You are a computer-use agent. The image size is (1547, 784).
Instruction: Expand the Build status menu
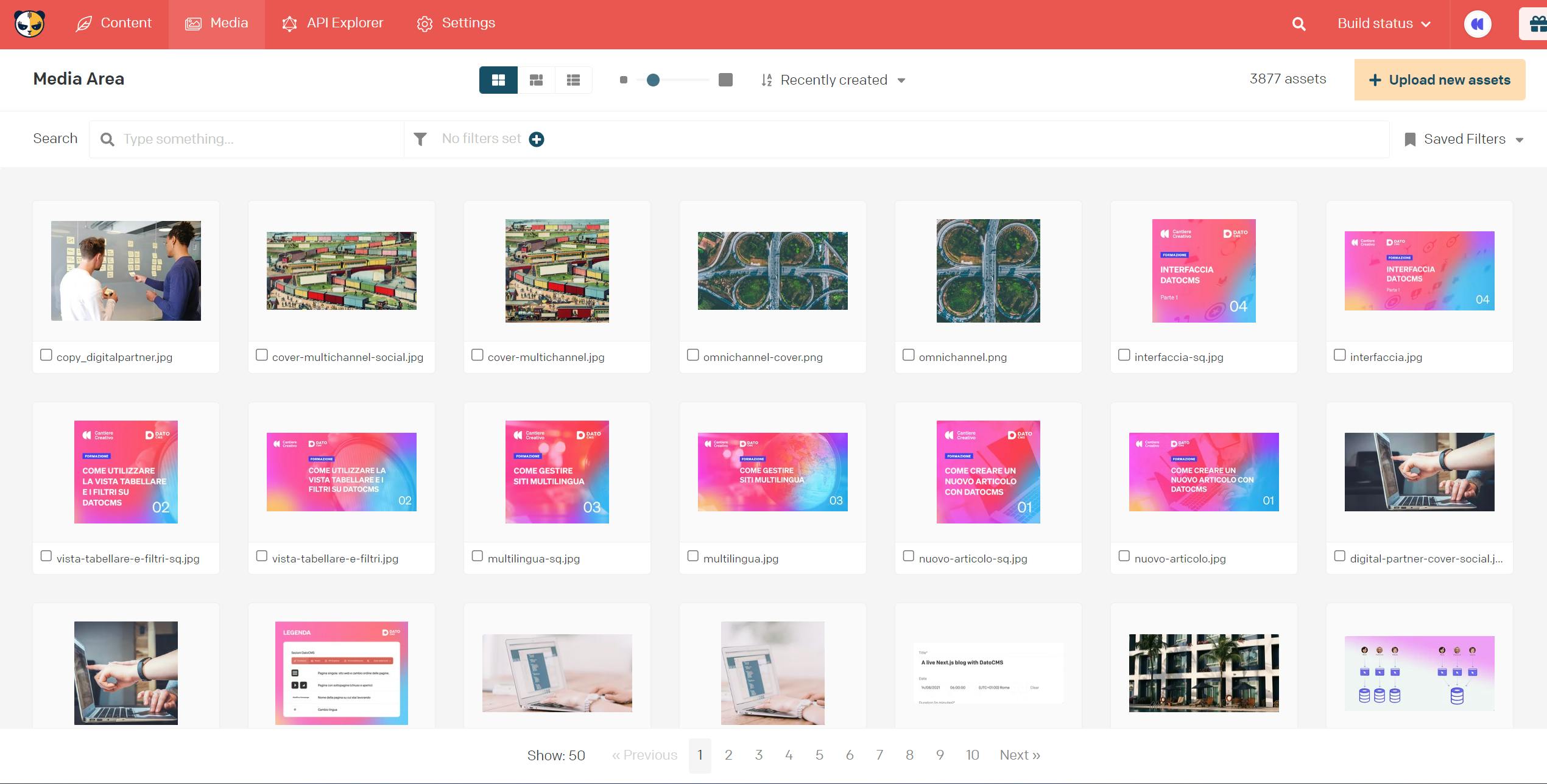pyautogui.click(x=1384, y=24)
